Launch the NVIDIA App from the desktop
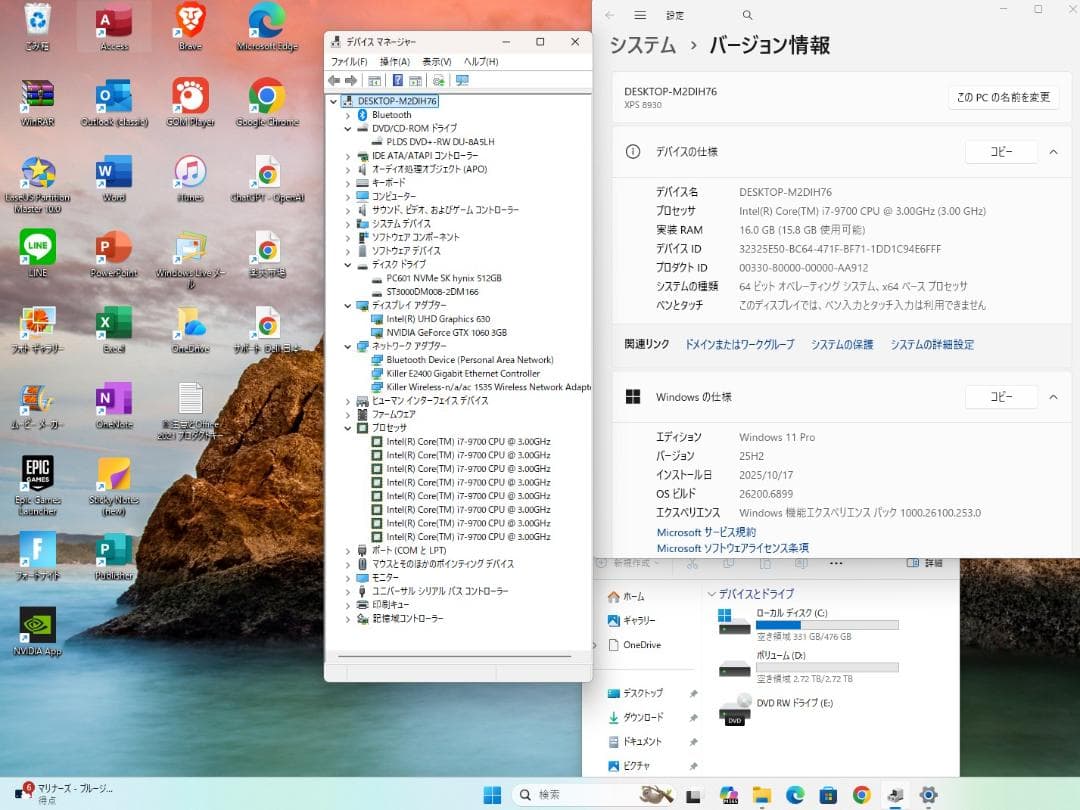The image size is (1080, 810). pos(38,625)
